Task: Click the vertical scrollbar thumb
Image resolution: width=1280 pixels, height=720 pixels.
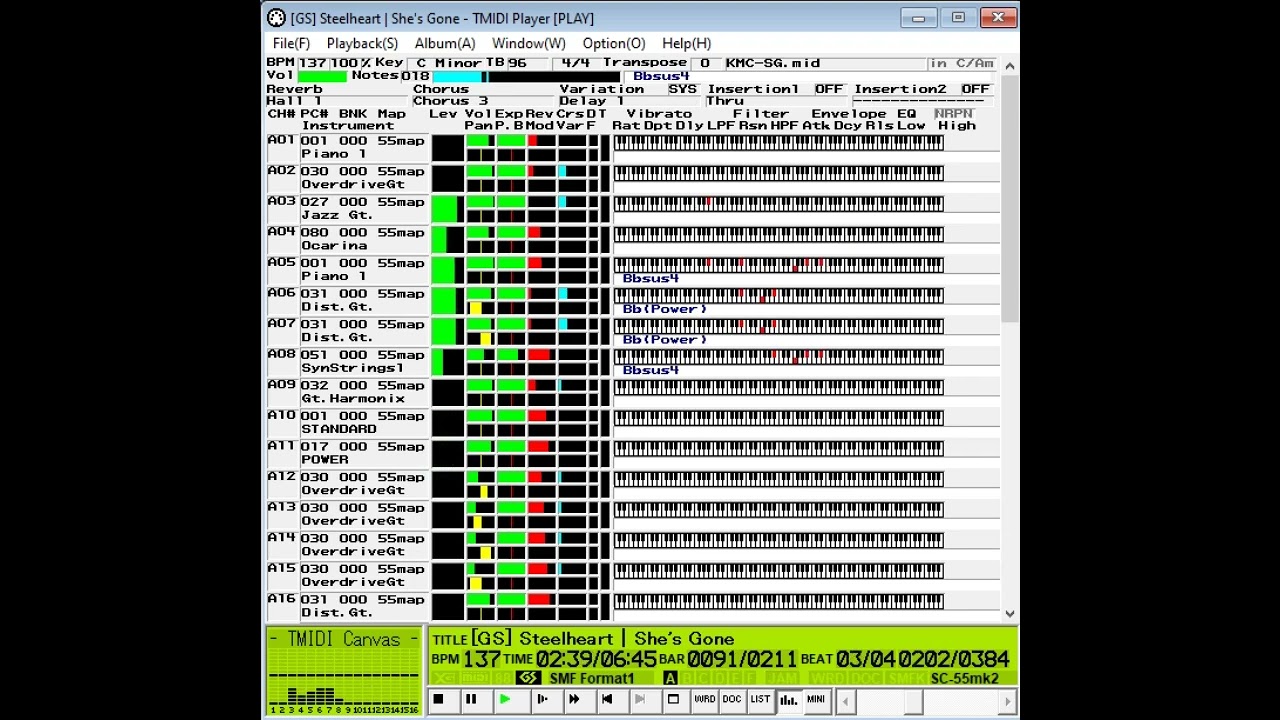Action: coord(1010,199)
